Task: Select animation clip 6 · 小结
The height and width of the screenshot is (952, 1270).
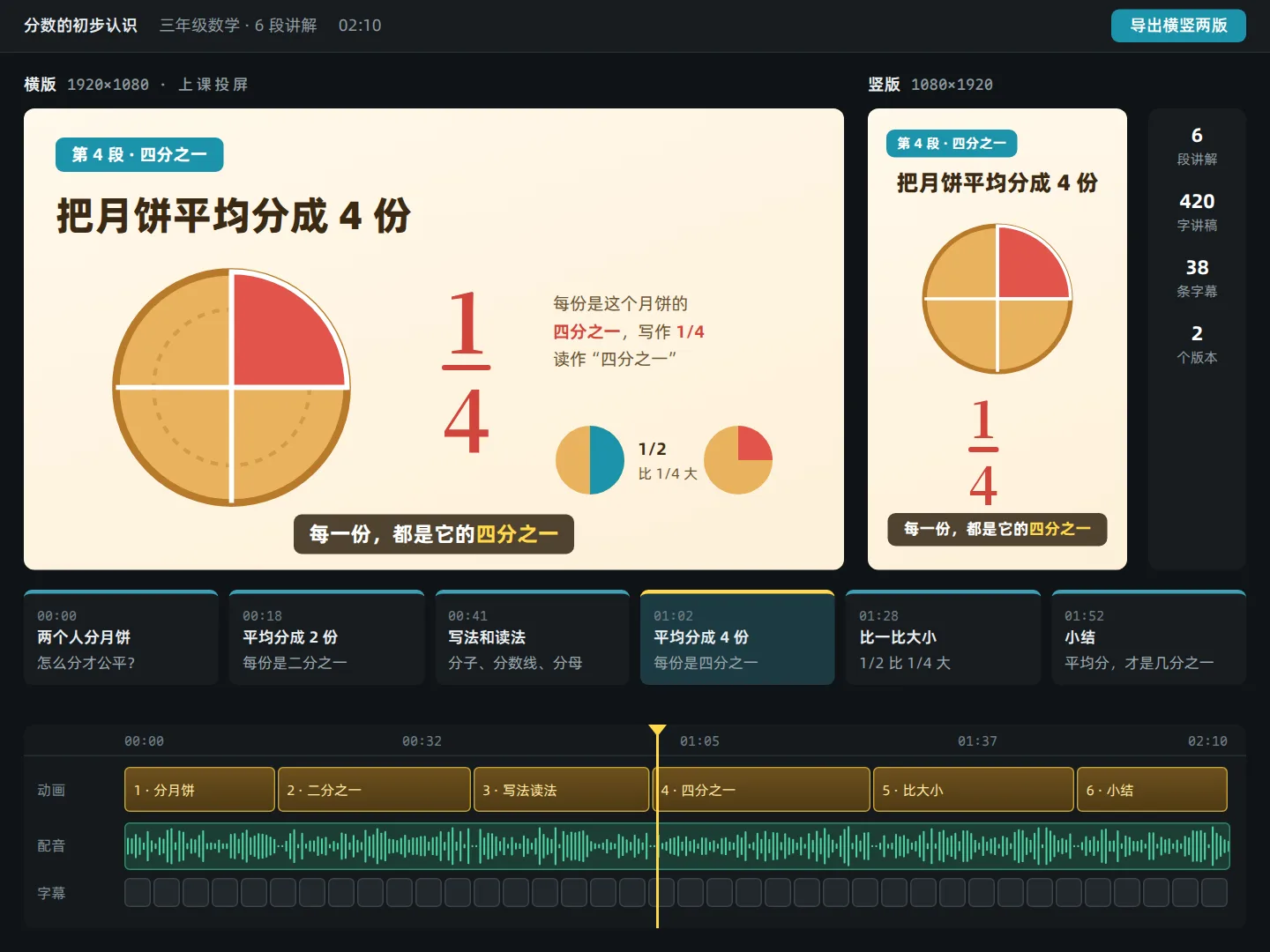Action: coord(1152,790)
